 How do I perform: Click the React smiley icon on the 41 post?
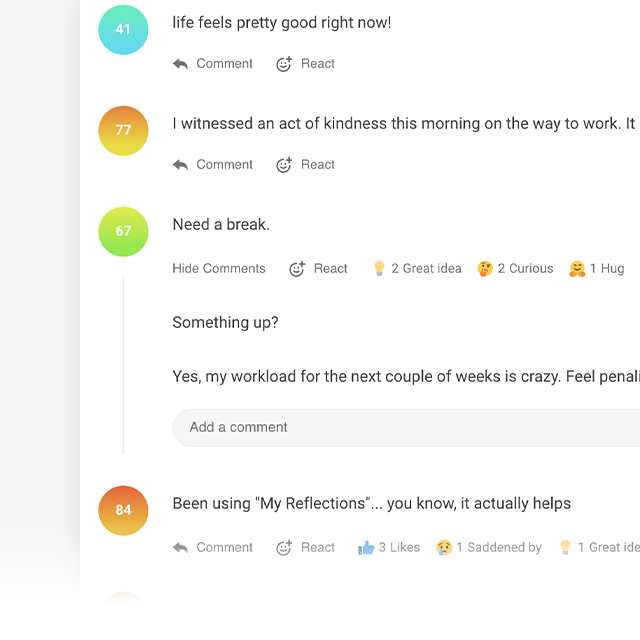click(x=284, y=64)
